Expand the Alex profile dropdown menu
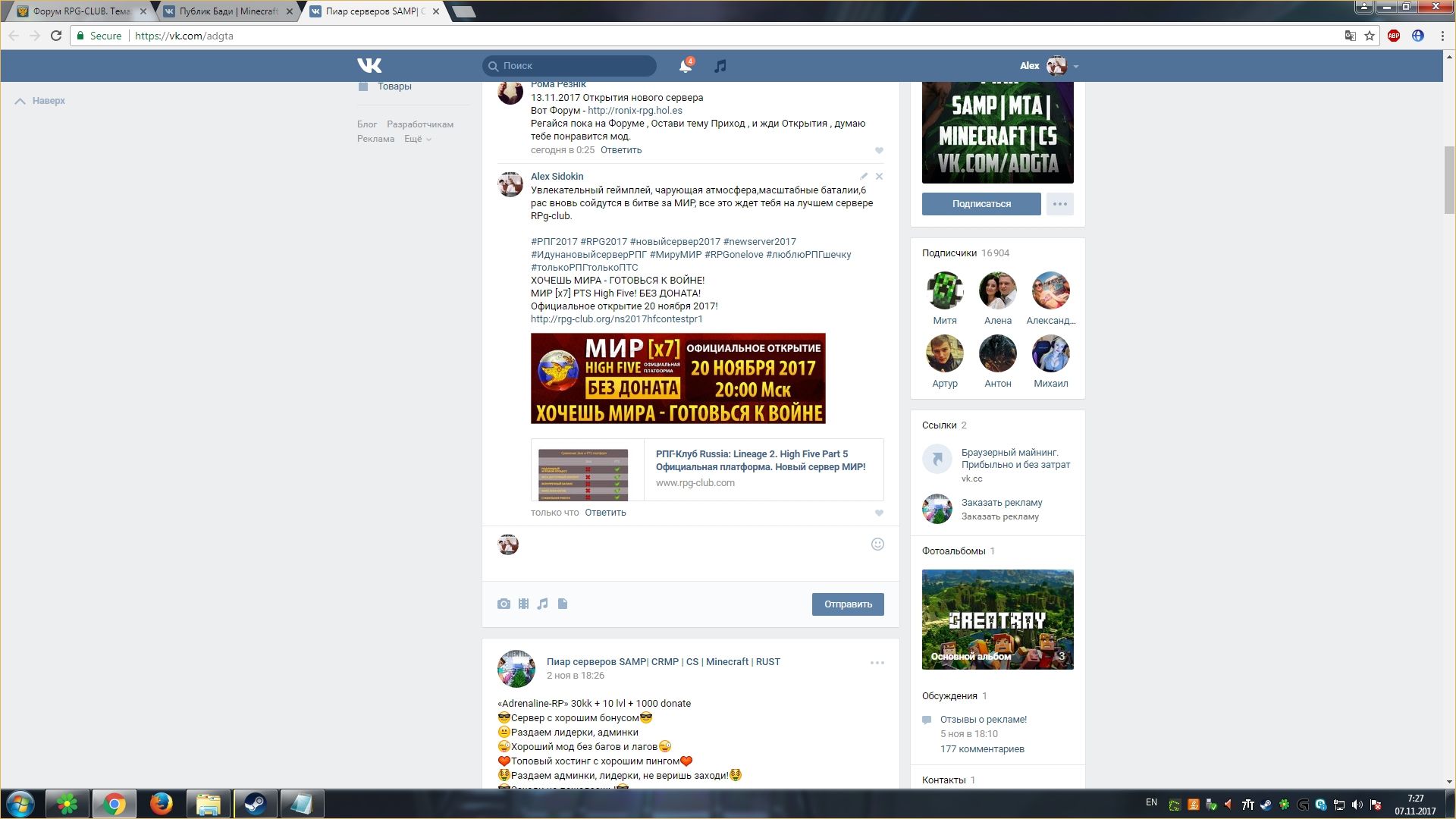Screen dimensions: 1456x819 [1075, 66]
